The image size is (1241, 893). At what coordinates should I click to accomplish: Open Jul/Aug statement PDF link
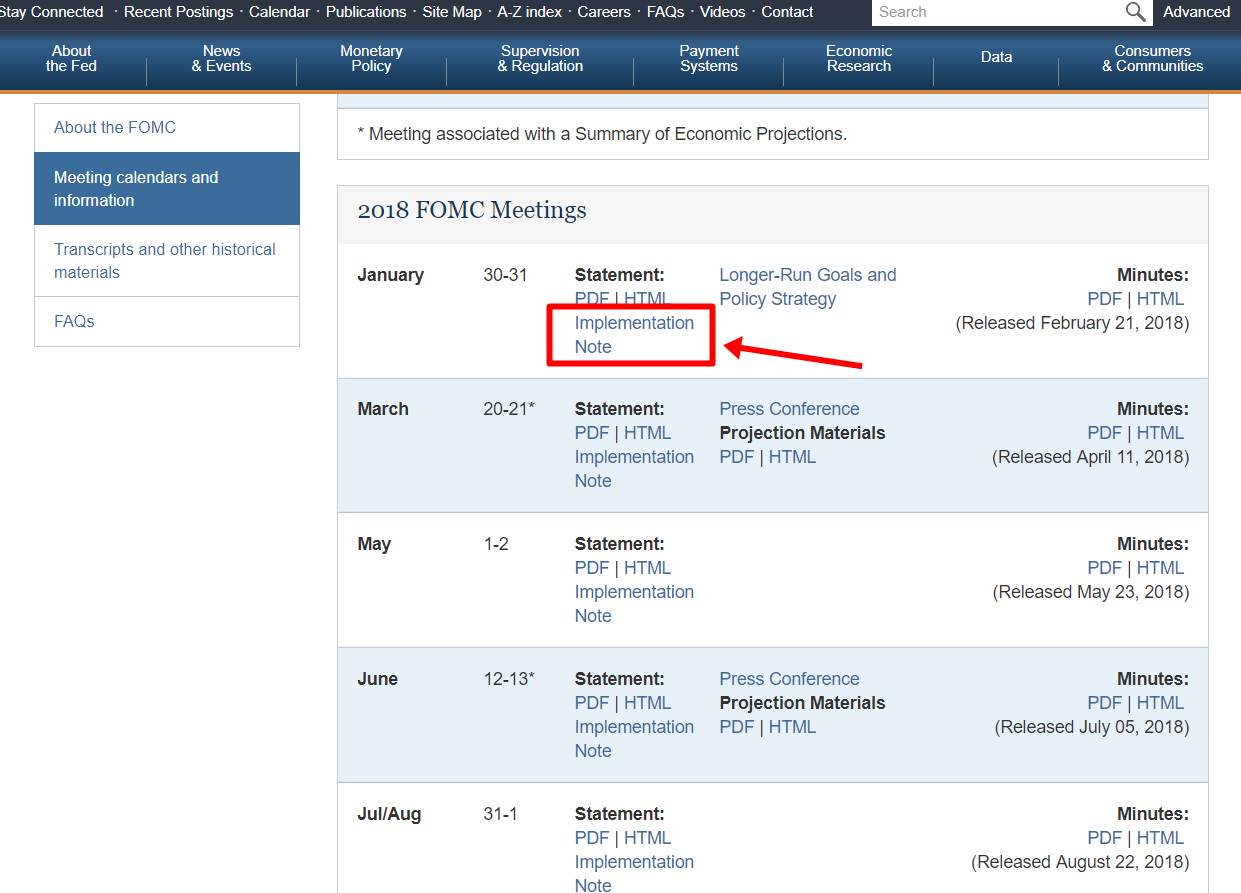(592, 838)
